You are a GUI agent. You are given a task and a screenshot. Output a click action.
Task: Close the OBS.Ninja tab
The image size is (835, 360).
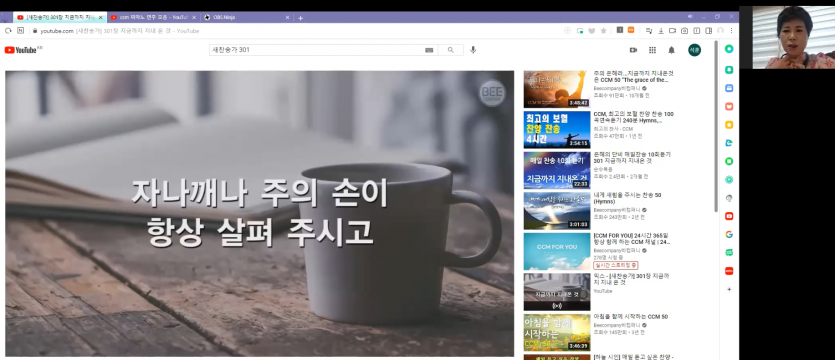pyautogui.click(x=288, y=18)
